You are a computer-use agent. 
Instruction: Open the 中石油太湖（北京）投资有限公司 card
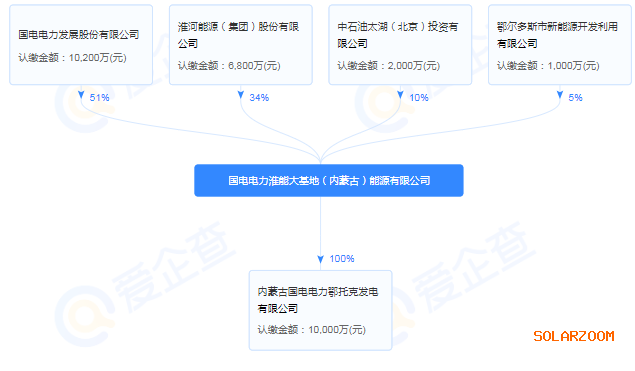click(x=400, y=45)
